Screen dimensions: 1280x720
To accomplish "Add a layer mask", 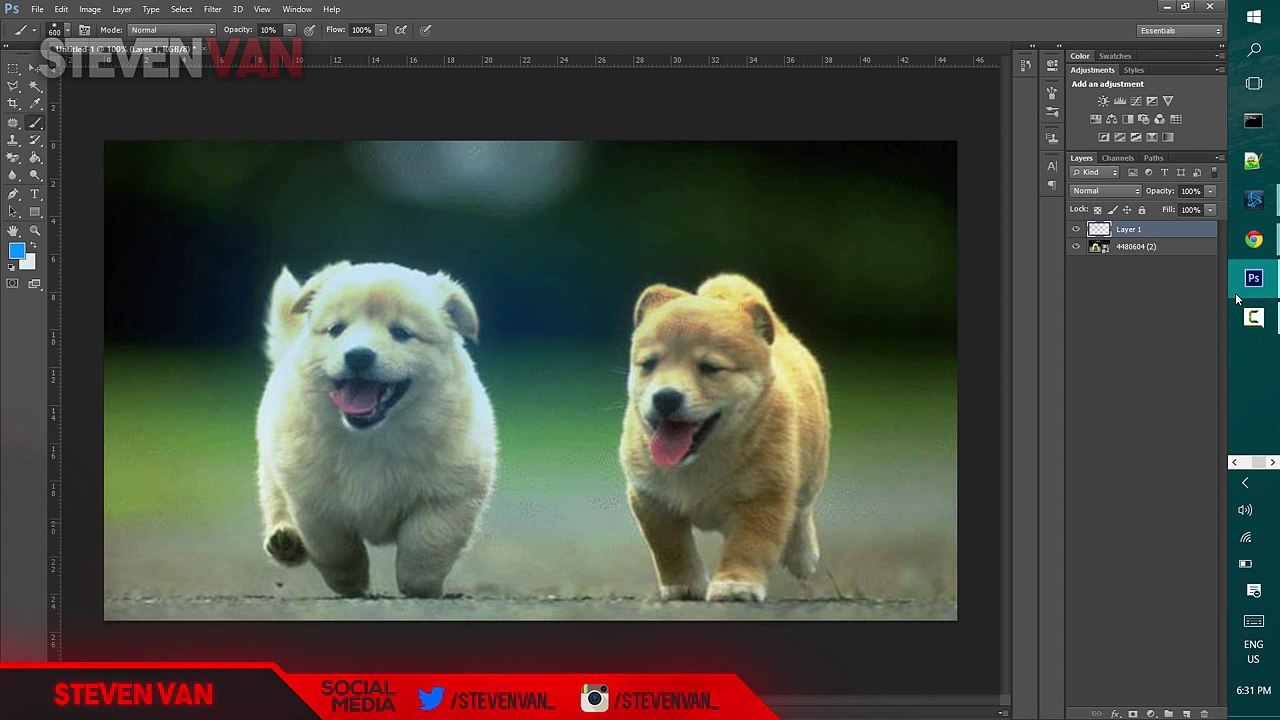I will tap(1133, 714).
